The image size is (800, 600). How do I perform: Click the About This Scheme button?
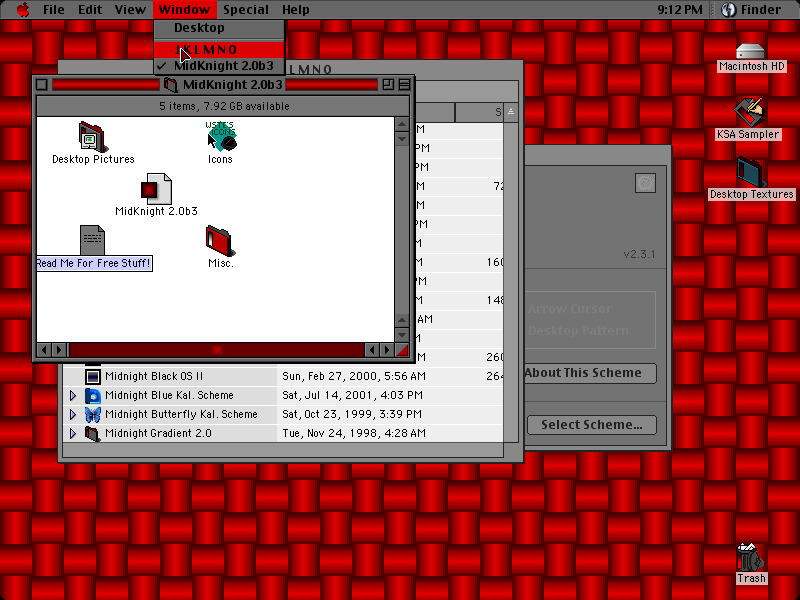pyautogui.click(x=590, y=373)
